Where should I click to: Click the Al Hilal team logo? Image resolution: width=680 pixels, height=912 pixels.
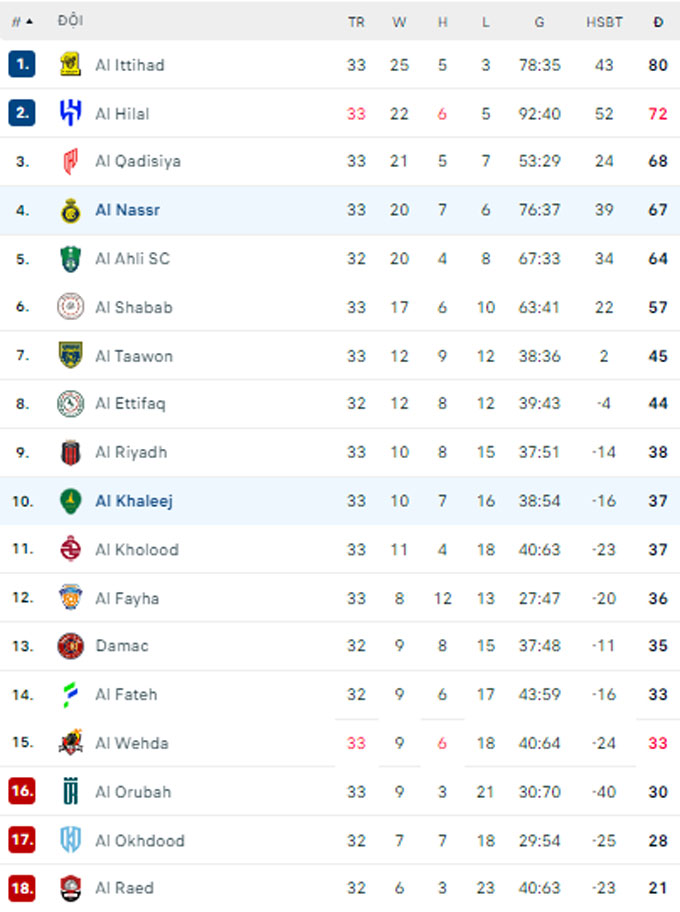tap(70, 113)
